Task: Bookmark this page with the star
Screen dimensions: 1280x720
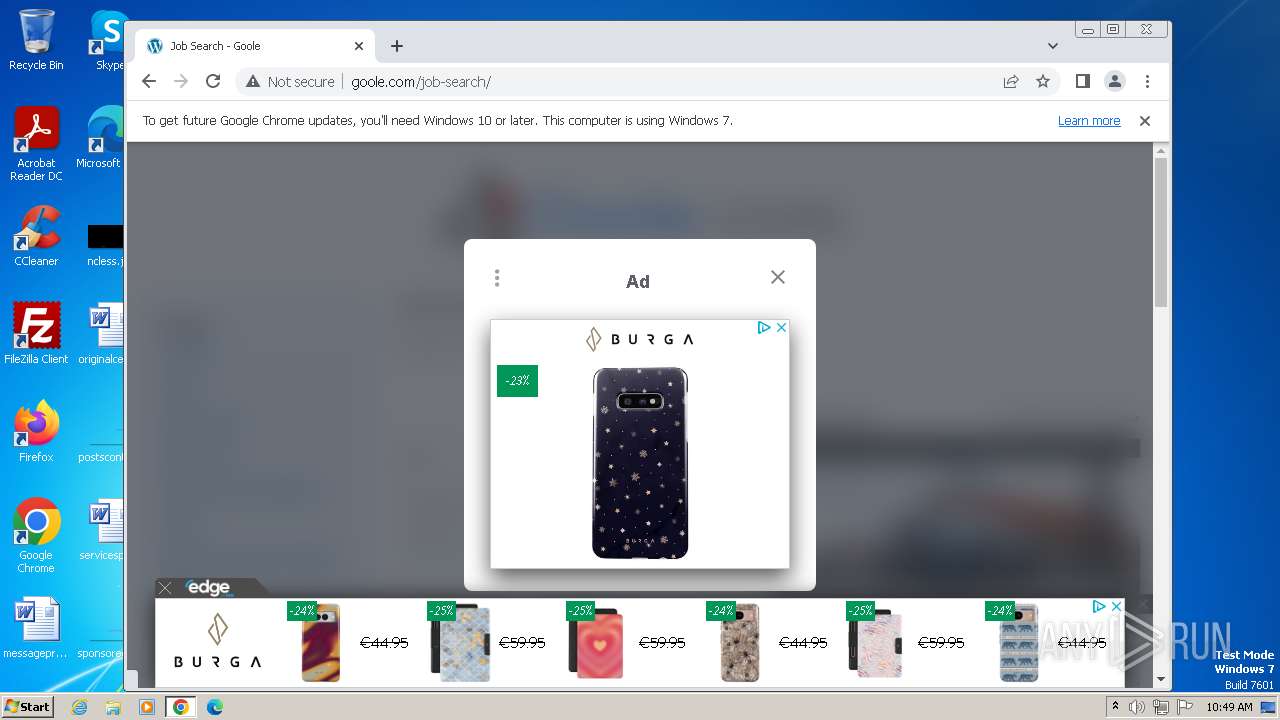Action: click(1043, 82)
